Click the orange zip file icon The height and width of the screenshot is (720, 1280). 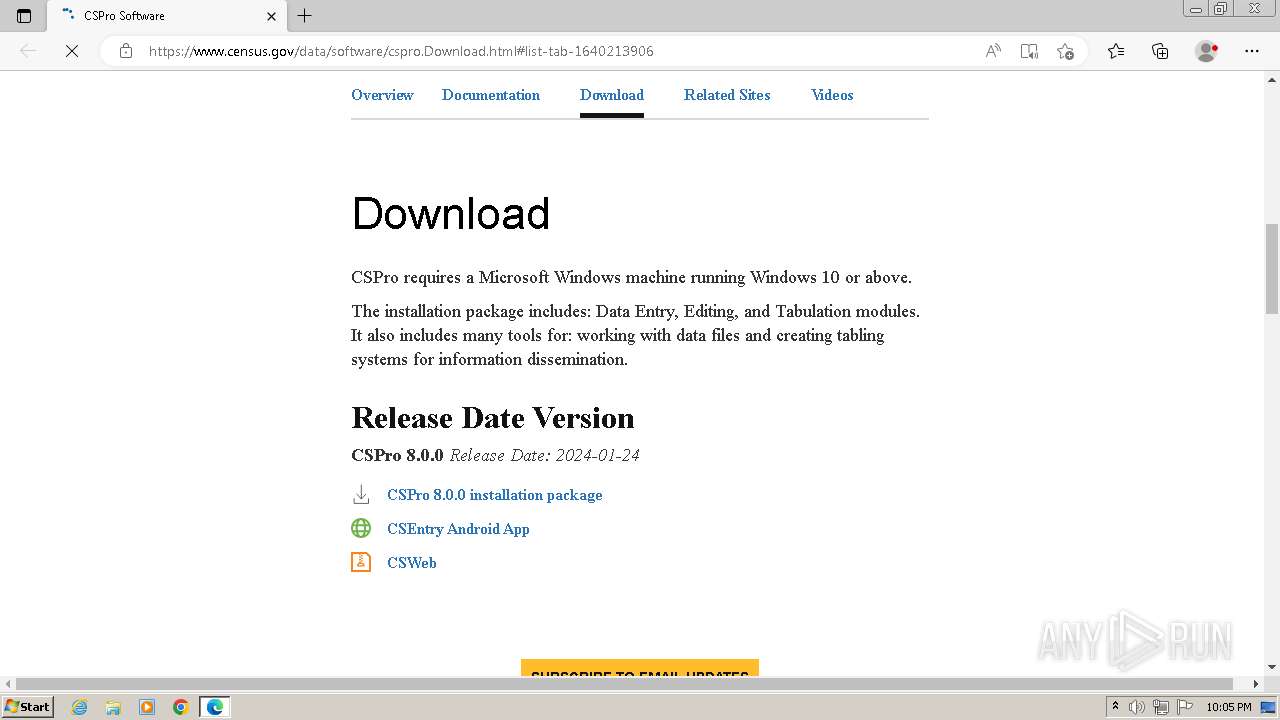(x=361, y=562)
